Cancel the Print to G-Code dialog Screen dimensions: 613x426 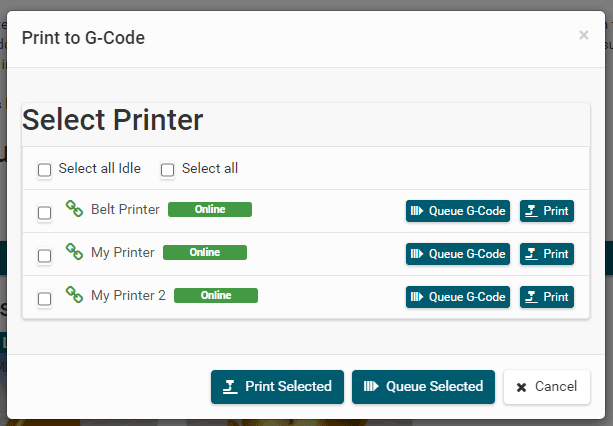[x=546, y=387]
